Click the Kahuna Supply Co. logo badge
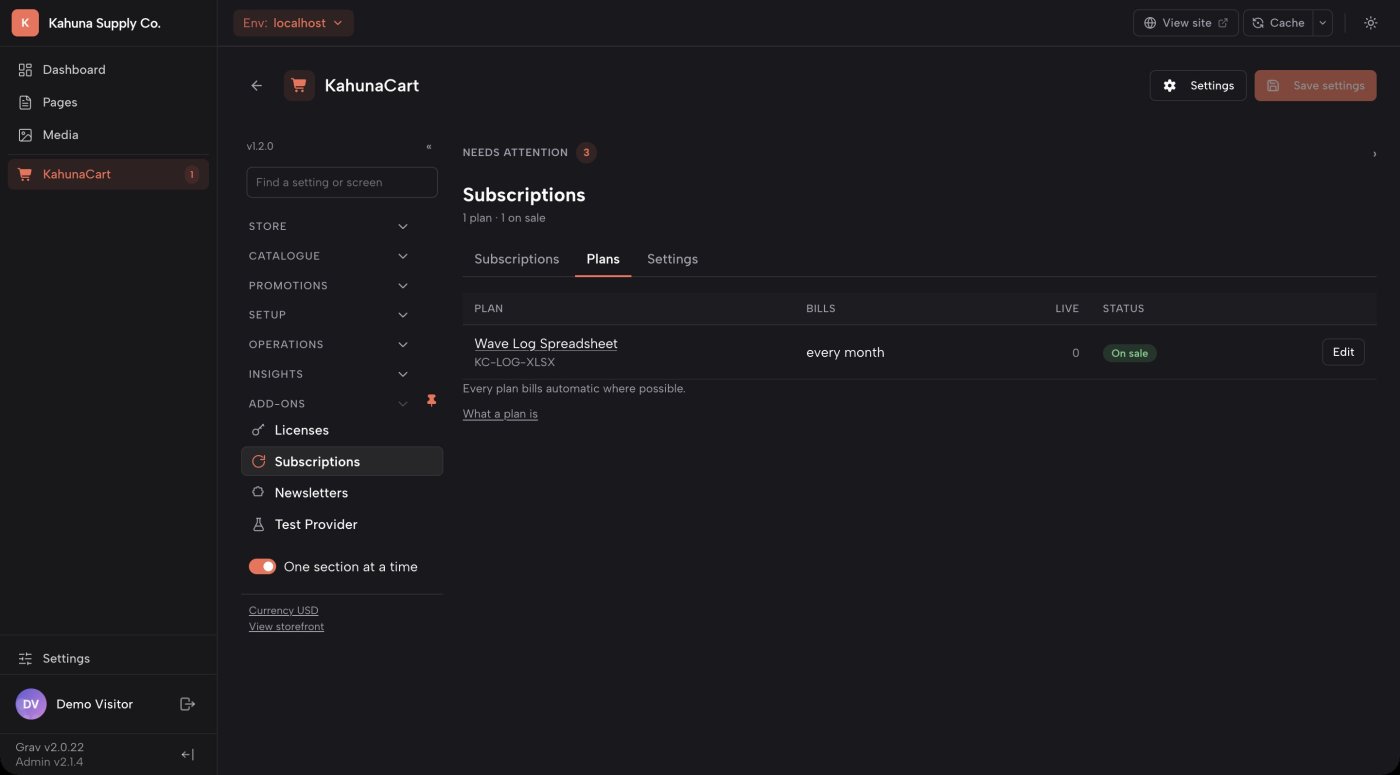The width and height of the screenshot is (1400, 775). pyautogui.click(x=25, y=23)
